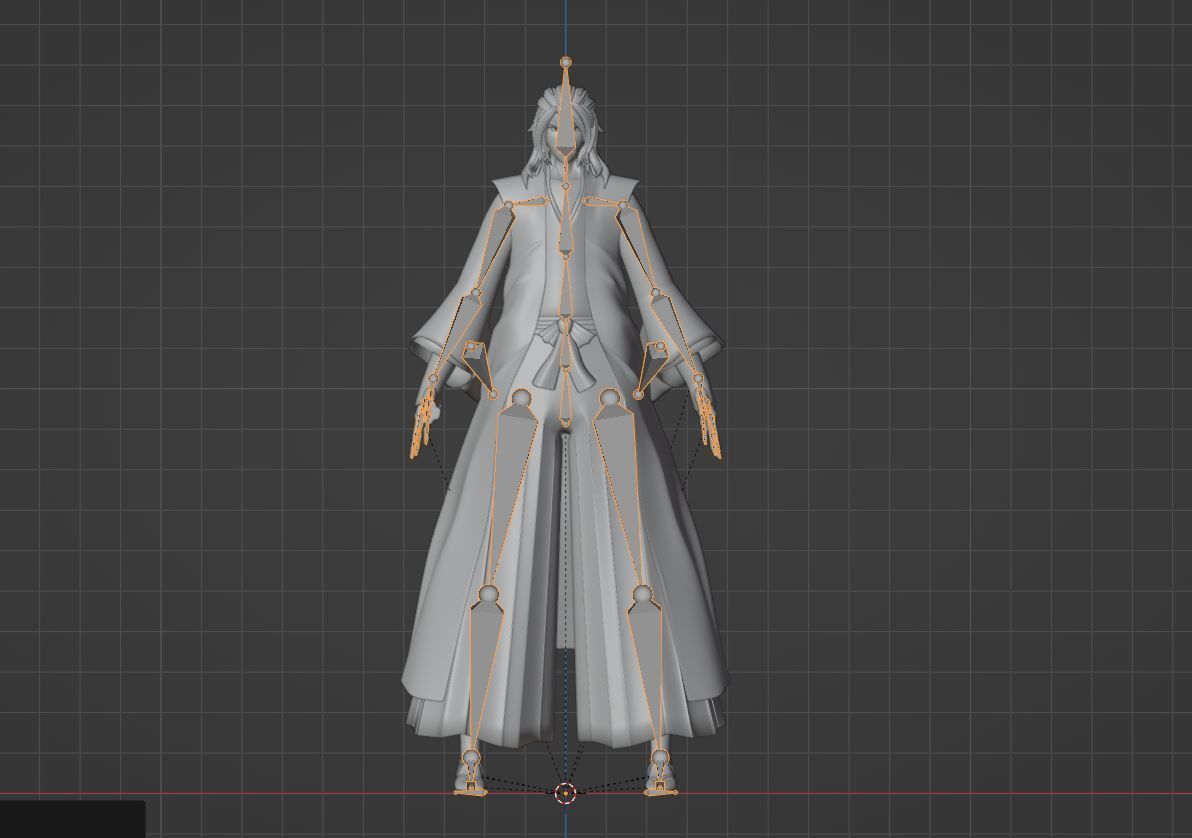Click the ankle joint sphere on the left side
The width and height of the screenshot is (1192, 838).
tap(471, 757)
